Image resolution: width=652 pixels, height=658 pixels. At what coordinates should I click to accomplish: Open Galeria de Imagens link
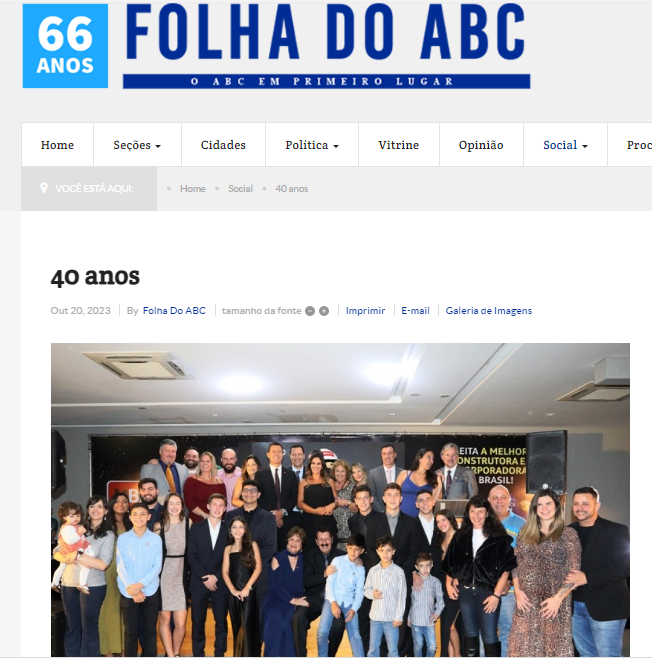pyautogui.click(x=489, y=311)
